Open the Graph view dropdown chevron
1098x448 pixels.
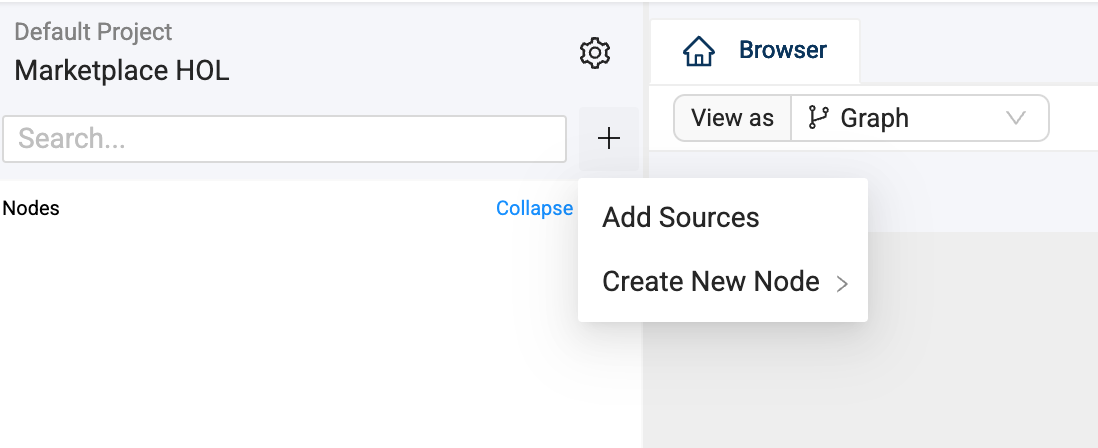1016,118
